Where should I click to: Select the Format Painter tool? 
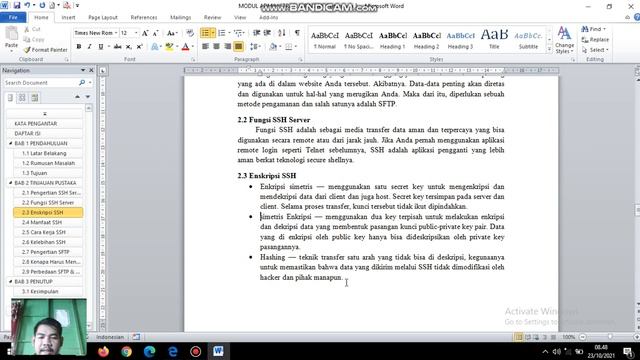click(45, 50)
